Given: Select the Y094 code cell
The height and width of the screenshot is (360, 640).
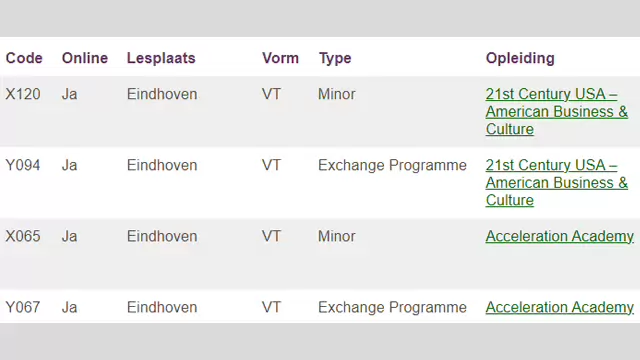Looking at the screenshot, I should [23, 165].
